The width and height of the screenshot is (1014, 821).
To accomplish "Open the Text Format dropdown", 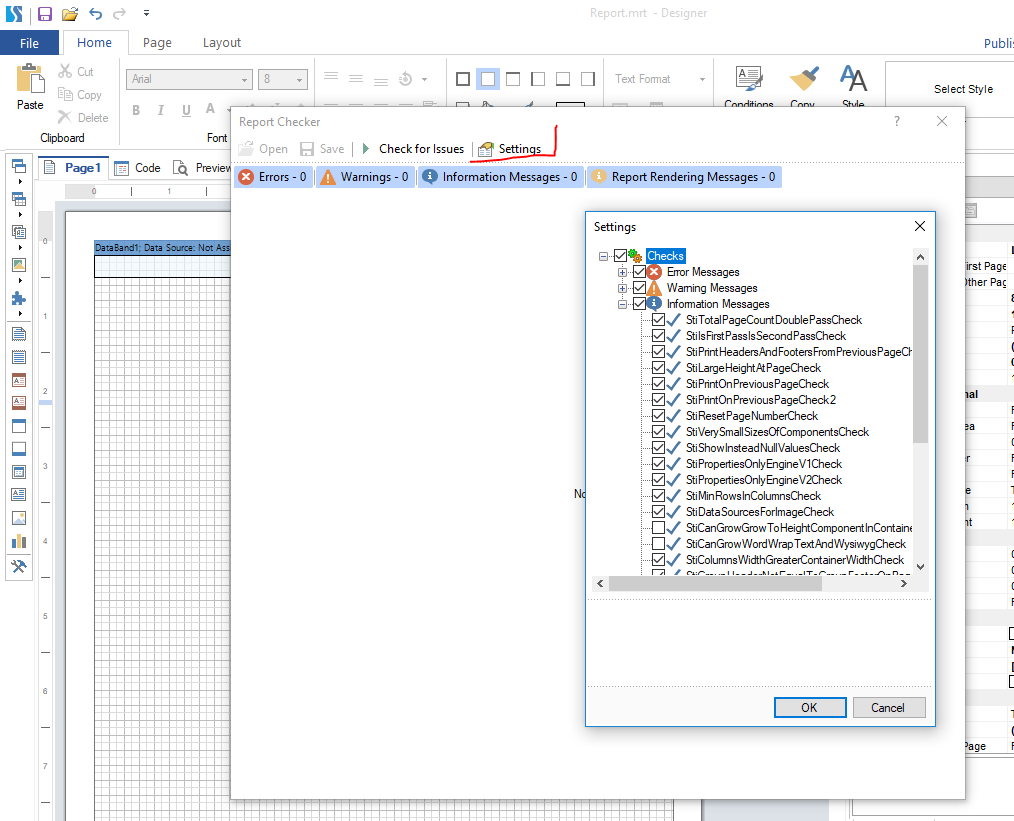I will point(702,79).
